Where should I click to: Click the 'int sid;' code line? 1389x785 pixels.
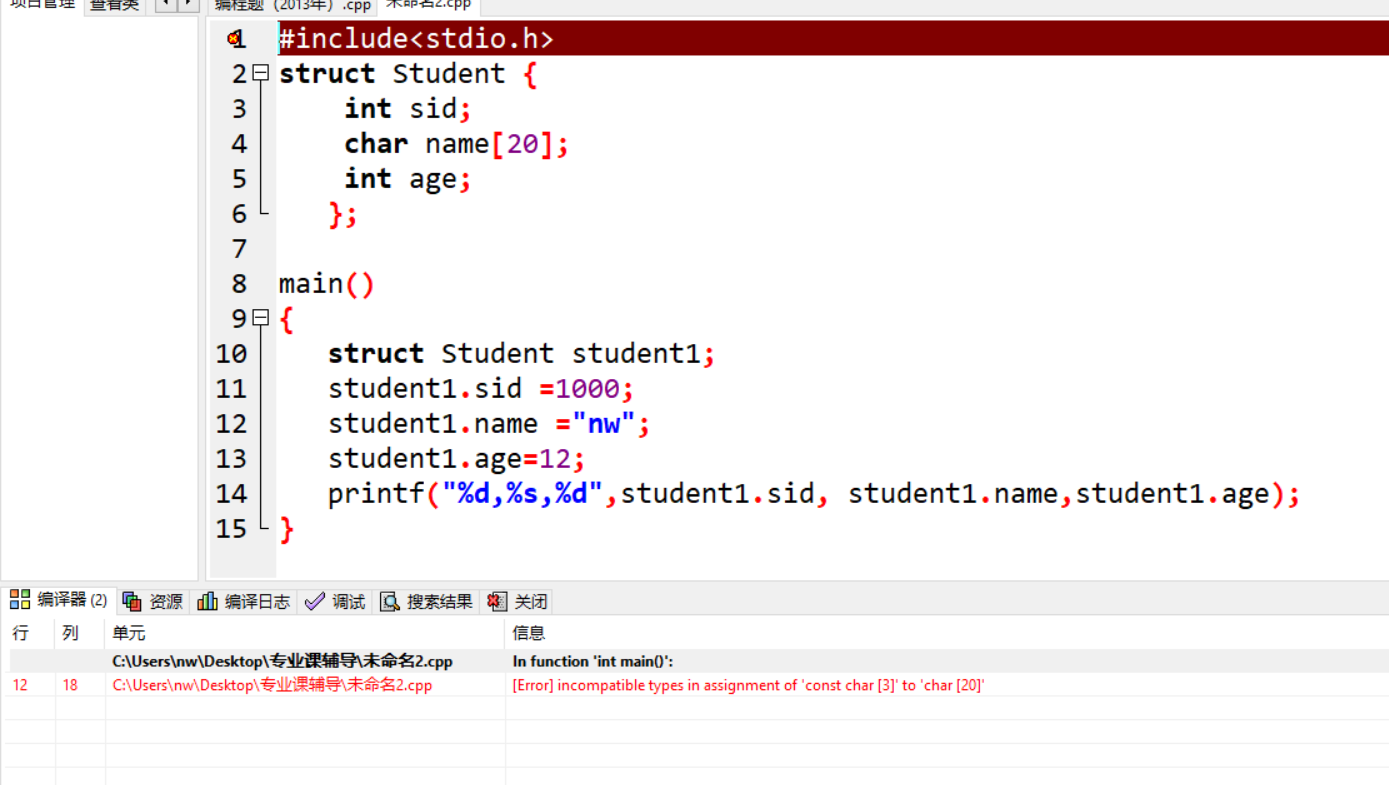(x=408, y=109)
